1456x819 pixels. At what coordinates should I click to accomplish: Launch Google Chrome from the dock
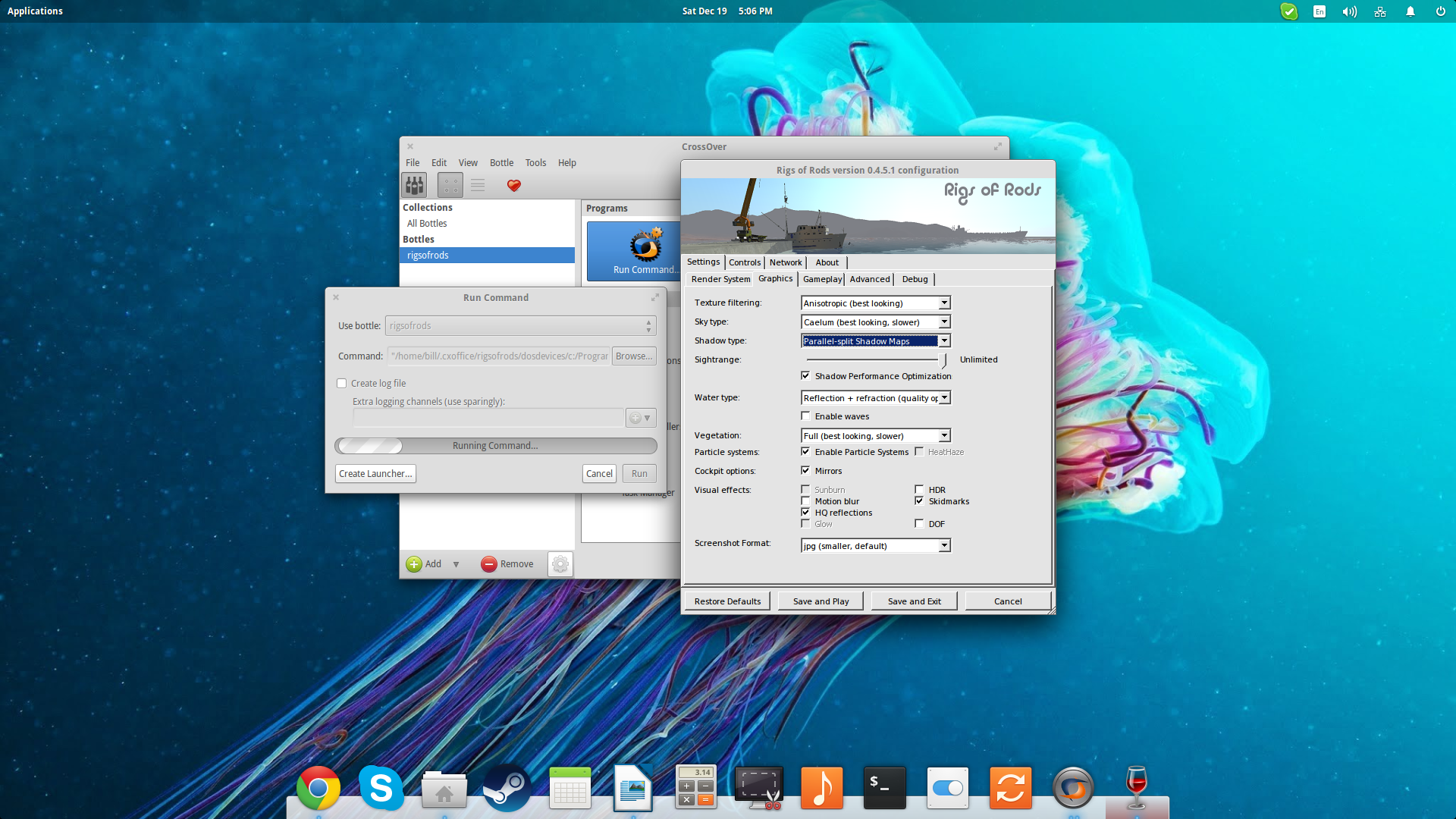click(x=318, y=789)
